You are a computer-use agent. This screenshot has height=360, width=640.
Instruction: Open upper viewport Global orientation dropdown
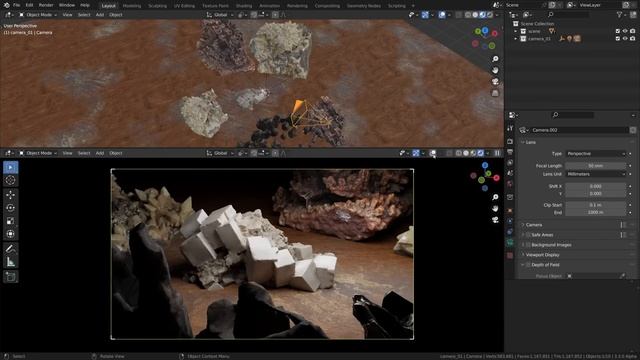[x=220, y=15]
